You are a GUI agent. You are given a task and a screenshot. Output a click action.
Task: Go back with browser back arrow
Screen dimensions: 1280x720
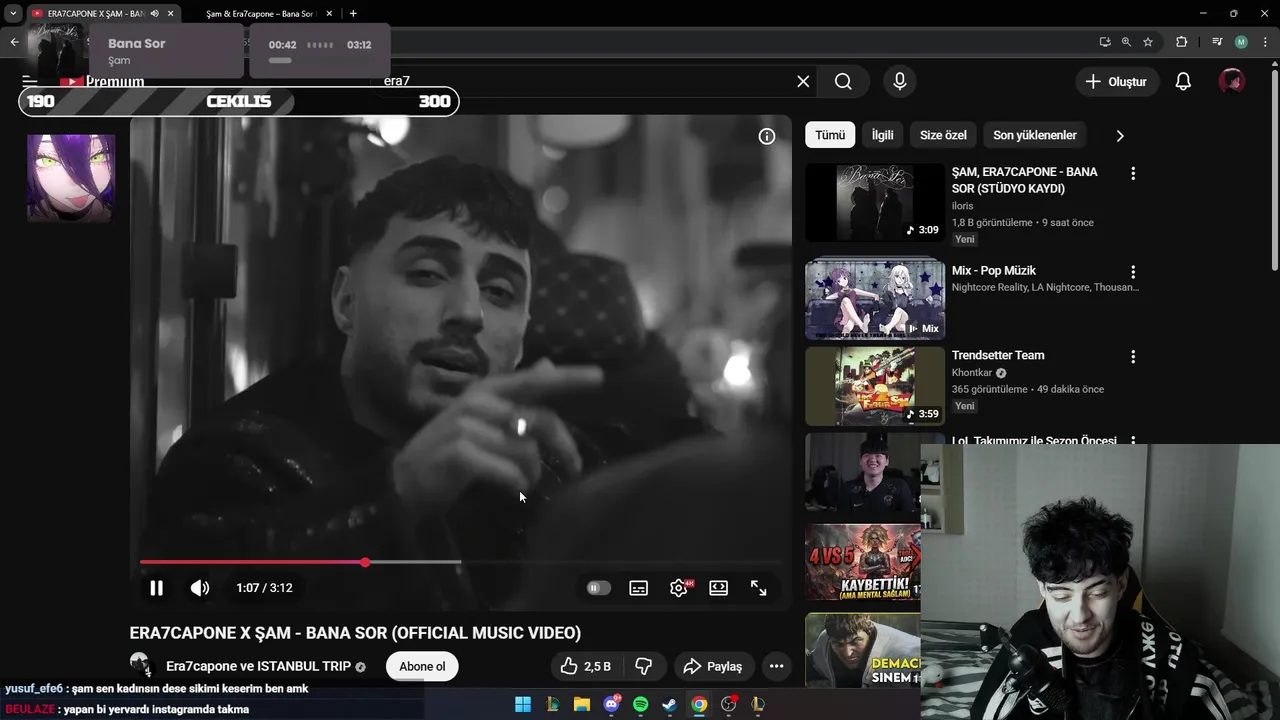tap(14, 42)
